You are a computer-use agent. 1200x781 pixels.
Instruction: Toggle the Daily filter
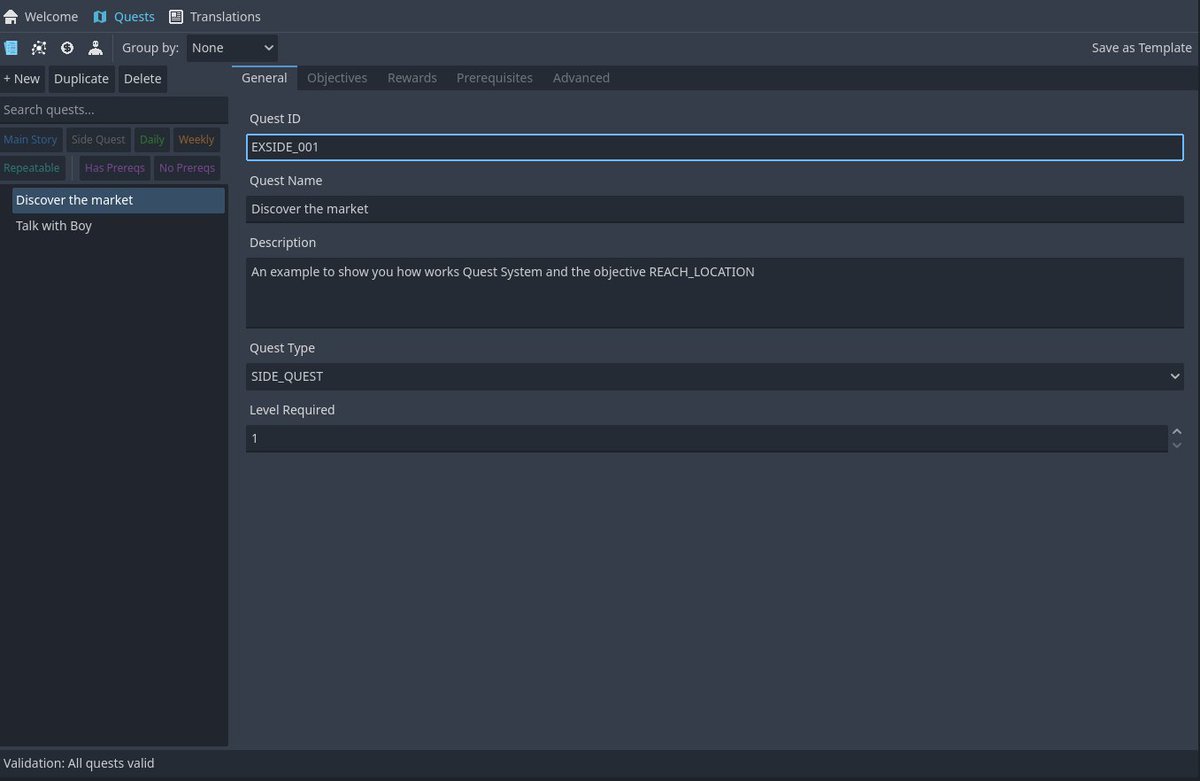pyautogui.click(x=152, y=140)
